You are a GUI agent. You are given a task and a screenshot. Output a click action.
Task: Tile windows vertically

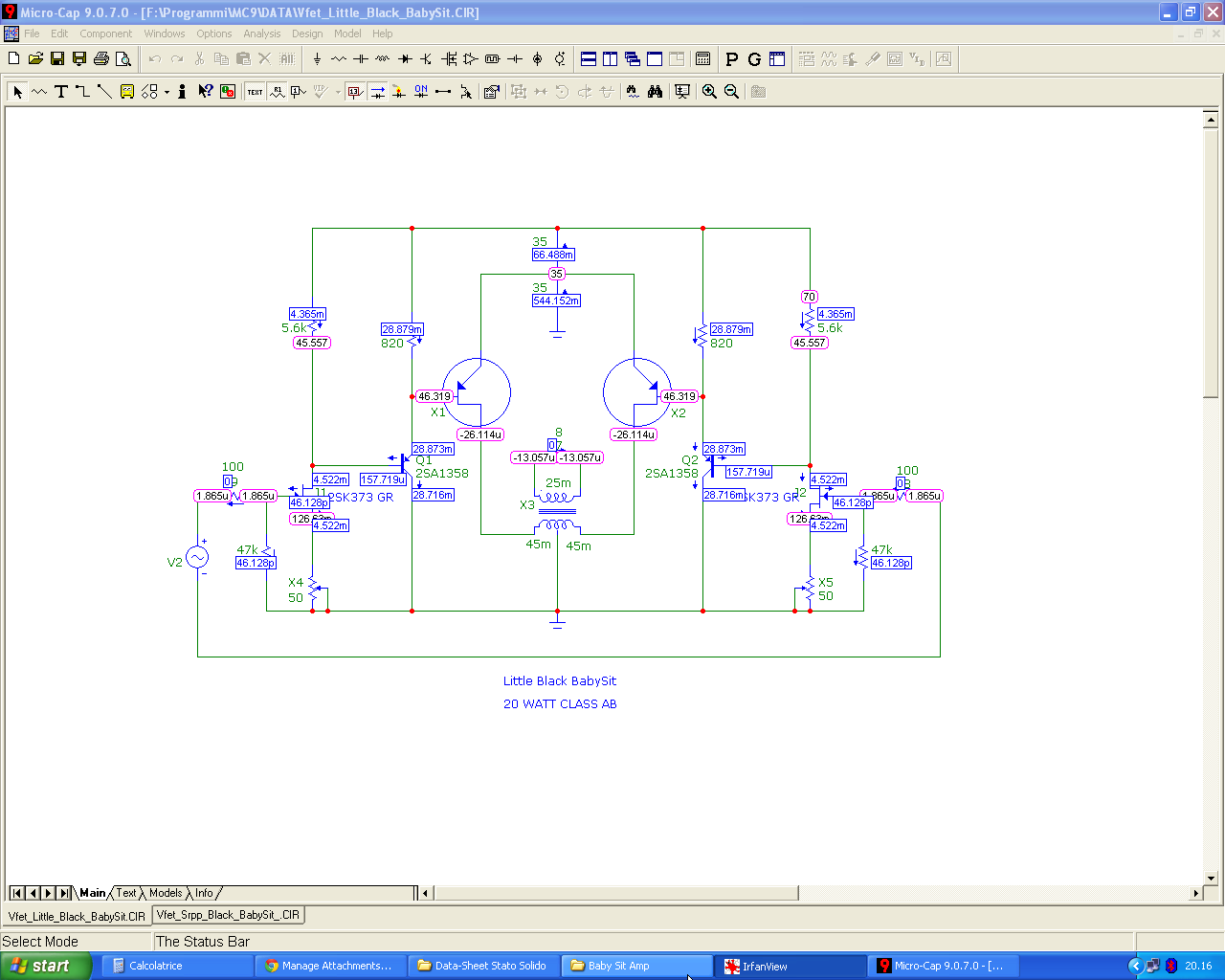[611, 58]
